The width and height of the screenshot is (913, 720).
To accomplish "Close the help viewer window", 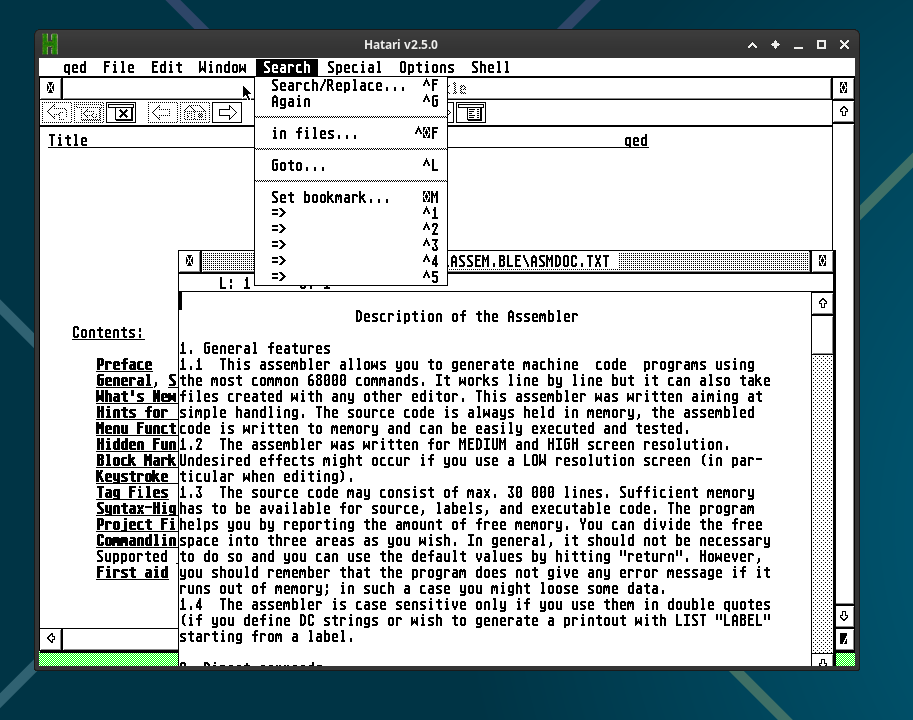I will click(50, 88).
